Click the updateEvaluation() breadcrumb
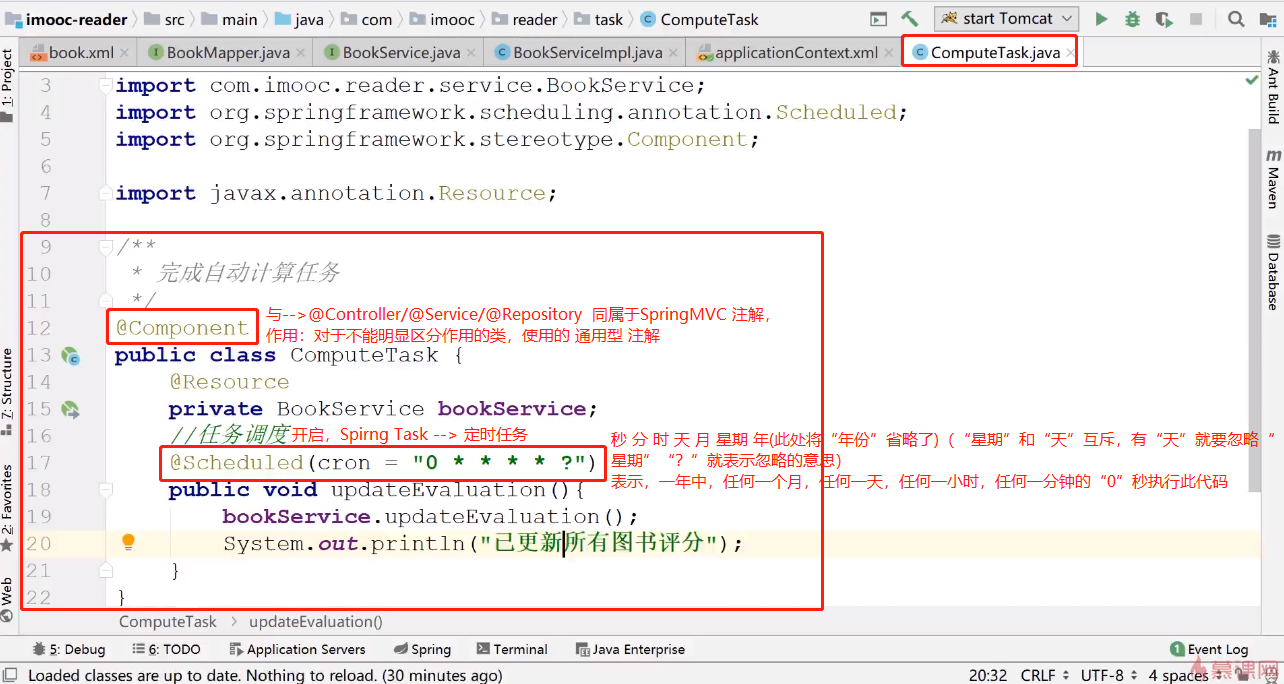The height and width of the screenshot is (684, 1284). point(315,621)
